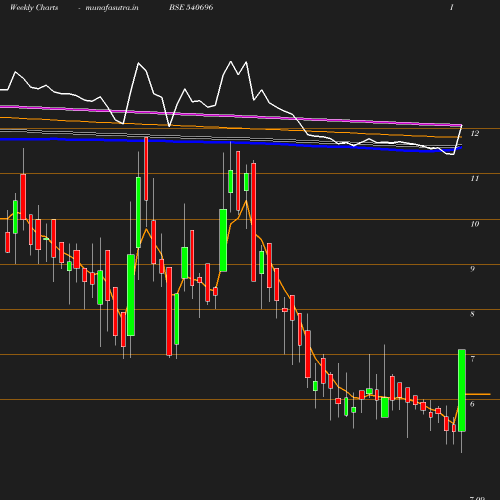This screenshot has width=500, height=500.
Task: Click the price axis label '9'
Action: [472, 269]
